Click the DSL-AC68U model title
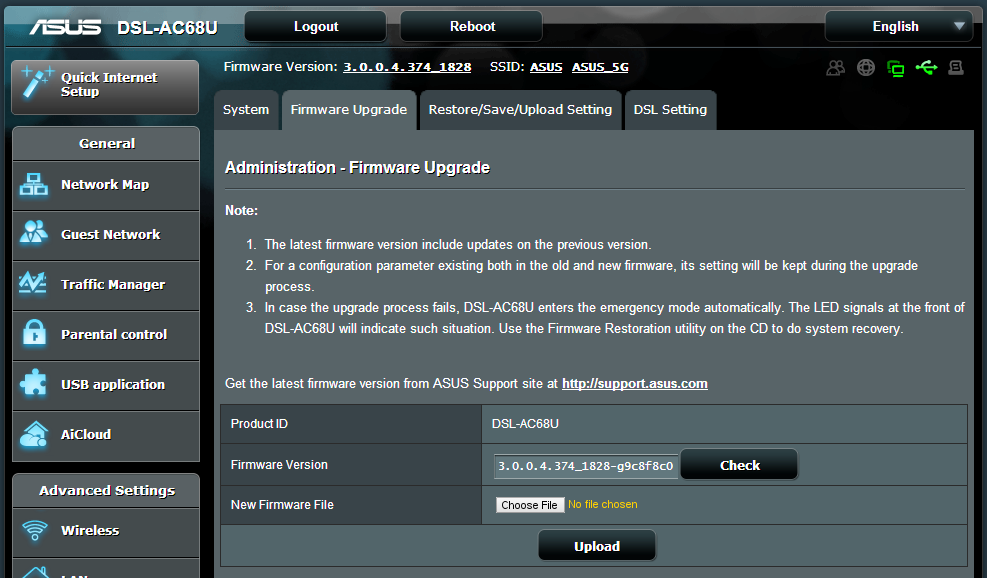 (x=167, y=28)
